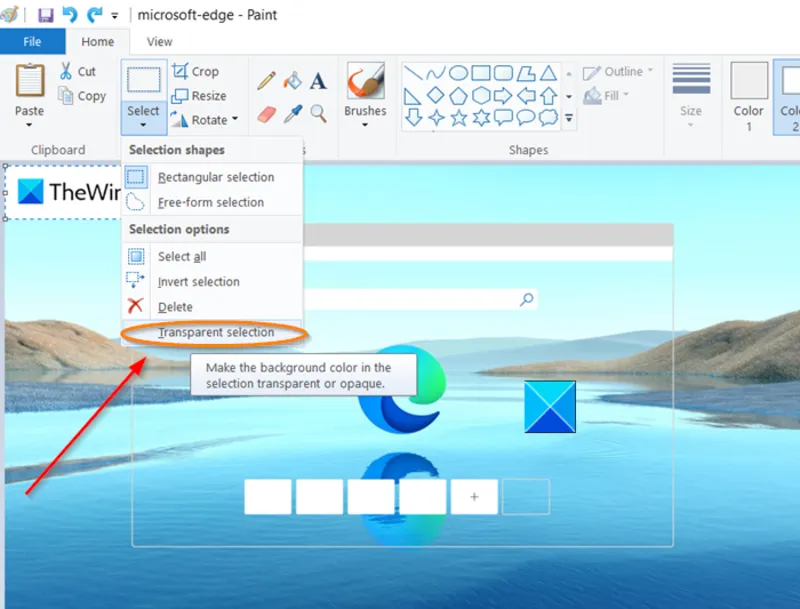
Task: Select the Diamond shape
Action: click(435, 95)
